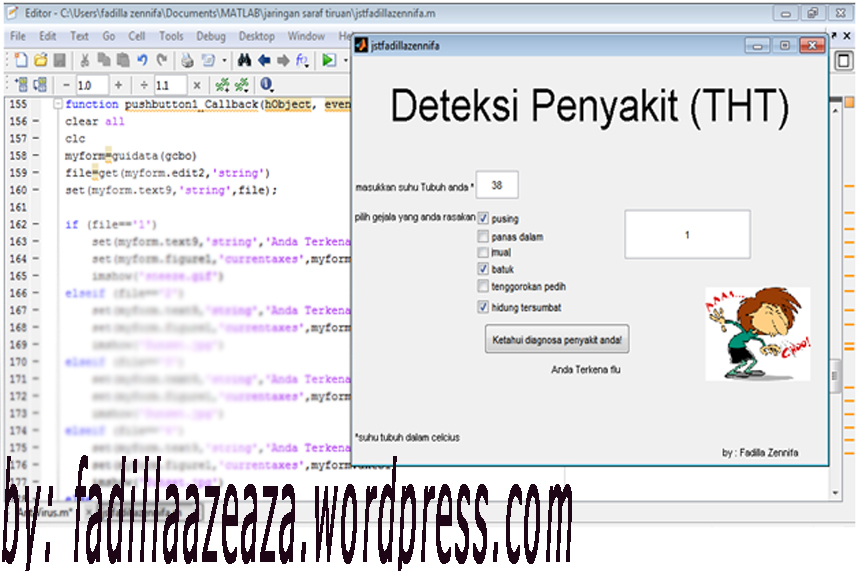
Task: Check the mual symptom option
Action: click(483, 253)
